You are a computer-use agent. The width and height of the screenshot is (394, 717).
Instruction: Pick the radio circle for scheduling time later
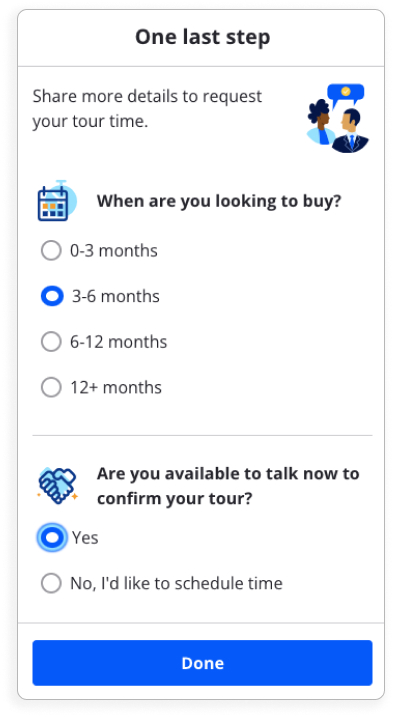pos(51,583)
